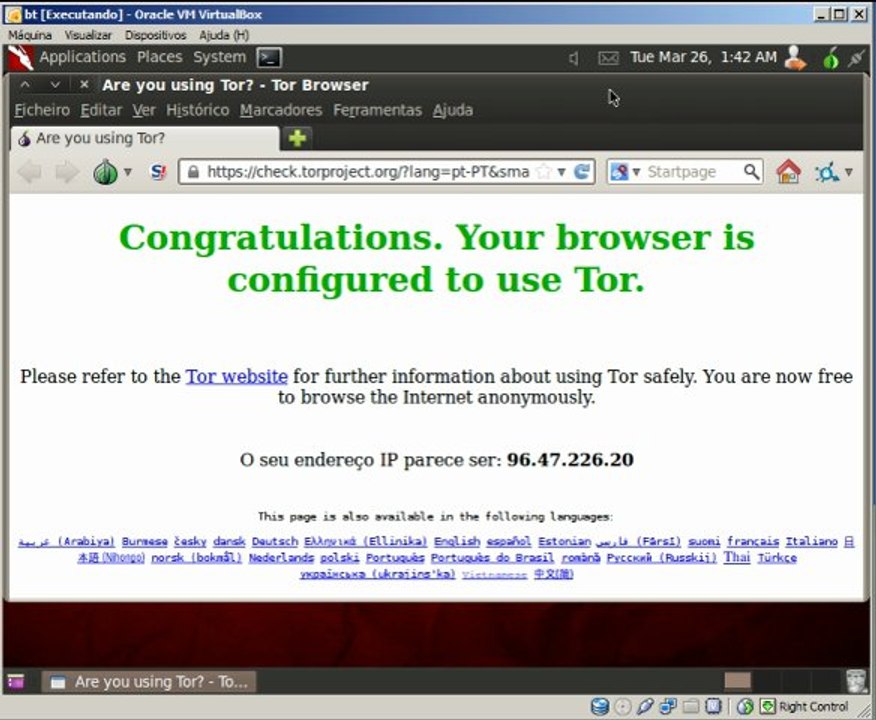Open the VirtualBox Visualizar menu
876x720 pixels.
88,35
